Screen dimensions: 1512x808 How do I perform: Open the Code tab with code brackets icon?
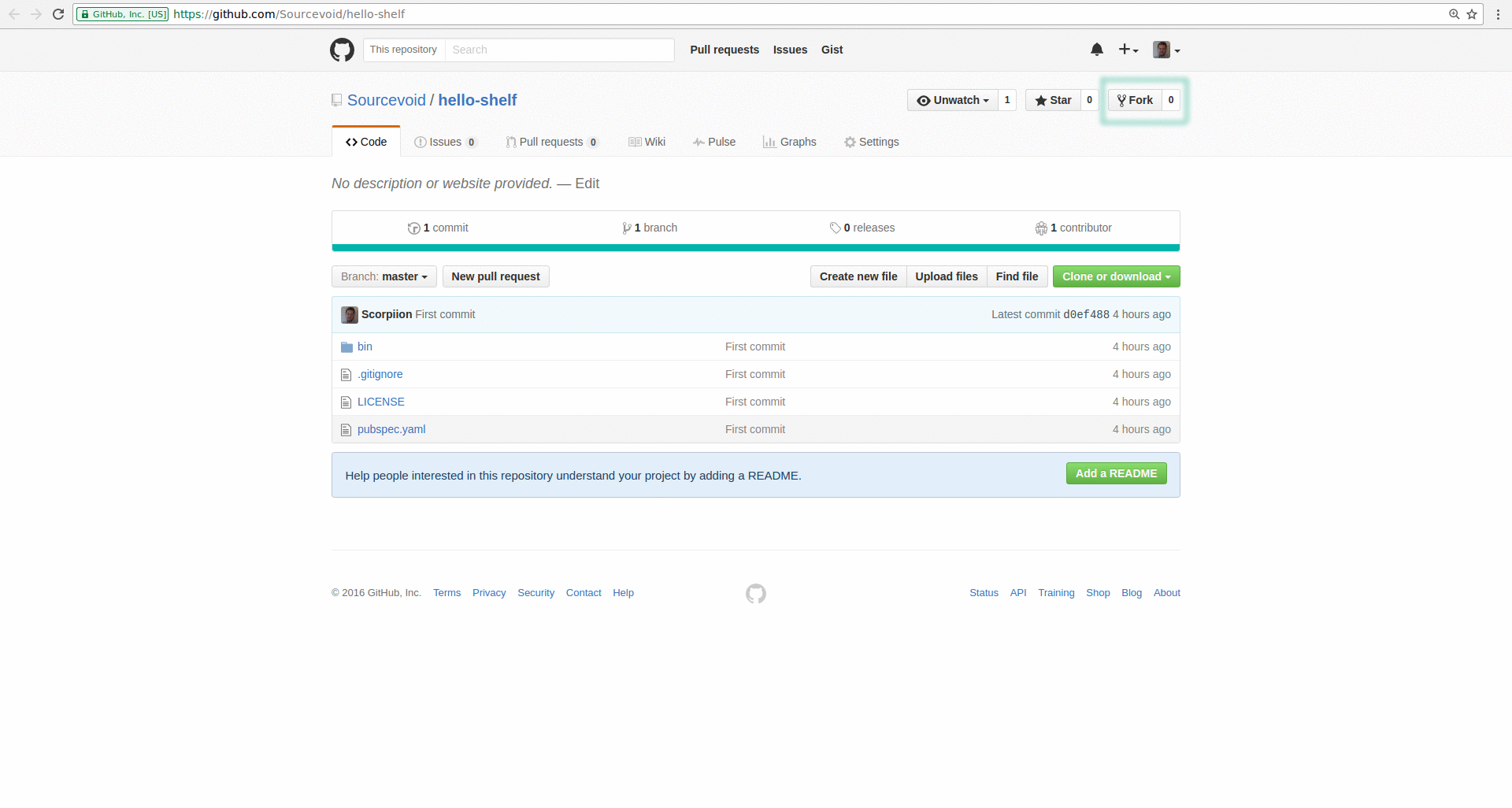(x=365, y=142)
